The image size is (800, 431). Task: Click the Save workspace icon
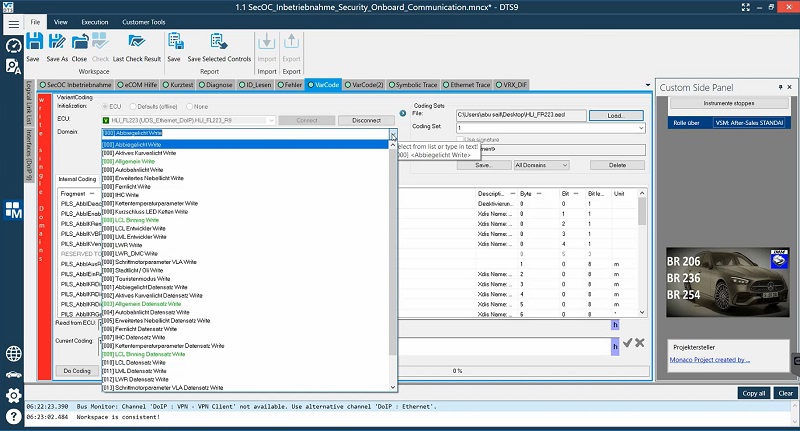[33, 42]
